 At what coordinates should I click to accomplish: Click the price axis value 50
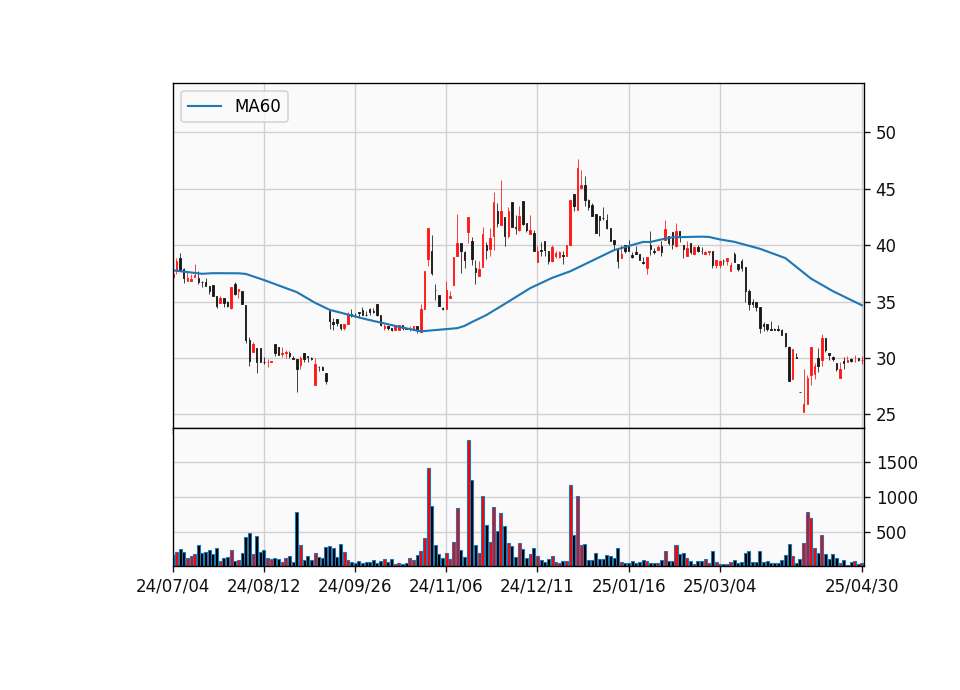(x=886, y=133)
